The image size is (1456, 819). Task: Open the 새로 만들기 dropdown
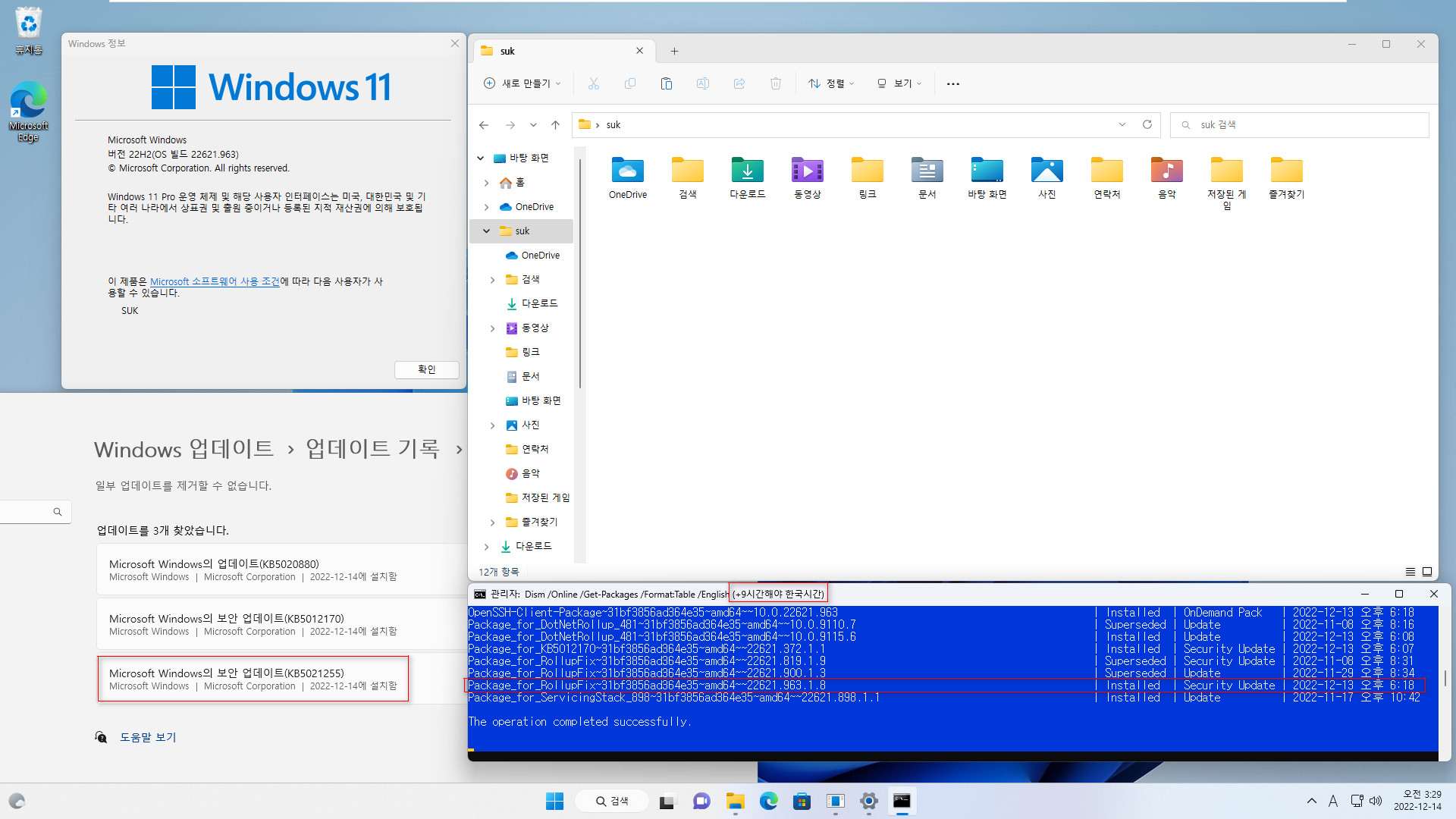click(x=522, y=83)
